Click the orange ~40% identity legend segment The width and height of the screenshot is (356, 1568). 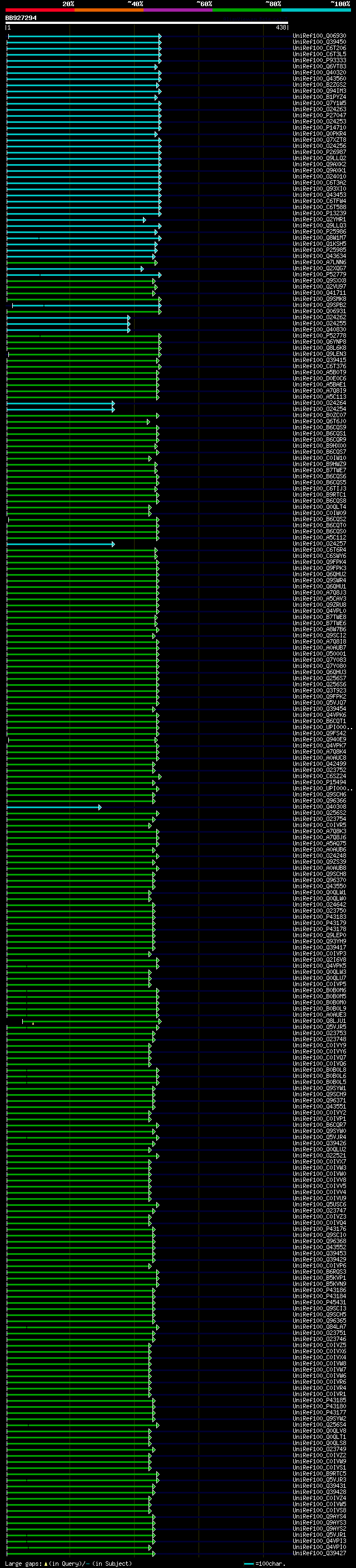coord(109,10)
